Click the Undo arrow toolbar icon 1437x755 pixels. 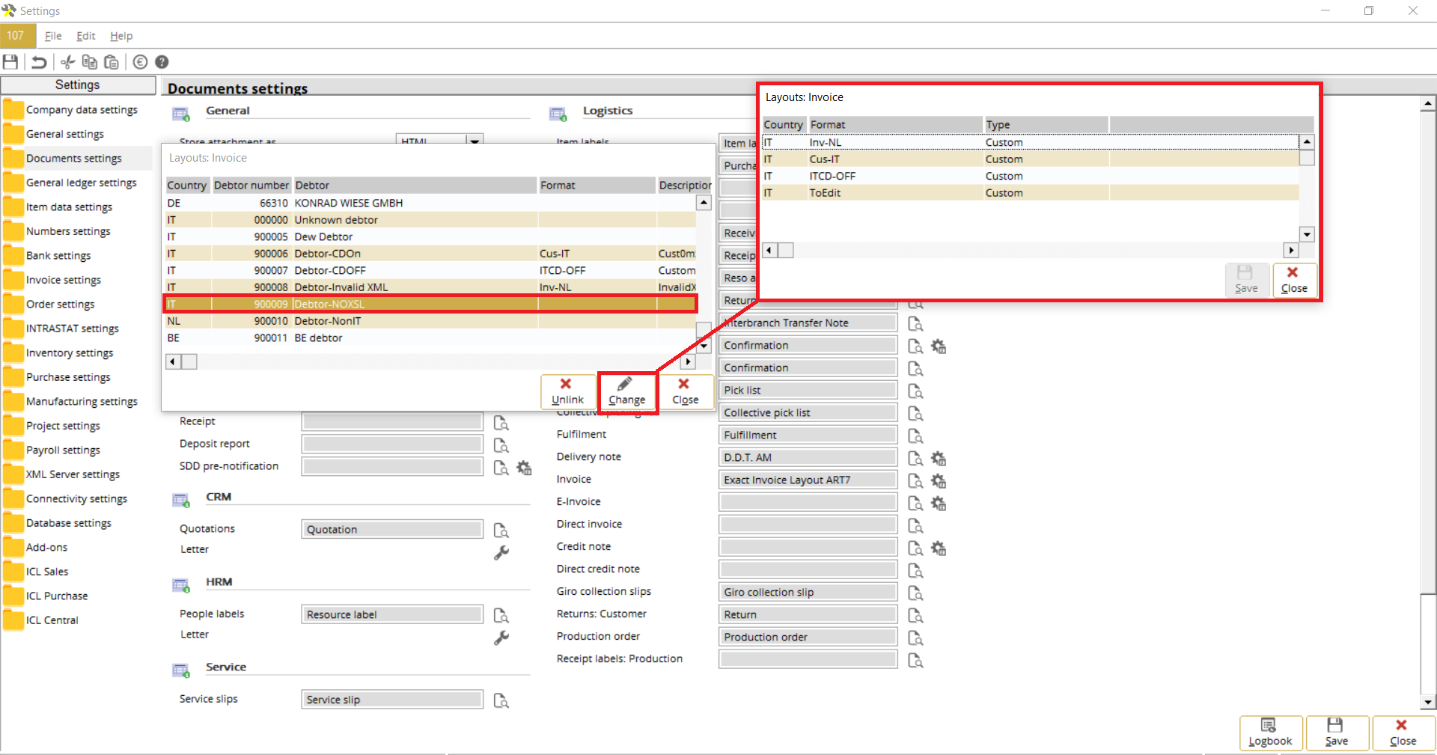(39, 62)
